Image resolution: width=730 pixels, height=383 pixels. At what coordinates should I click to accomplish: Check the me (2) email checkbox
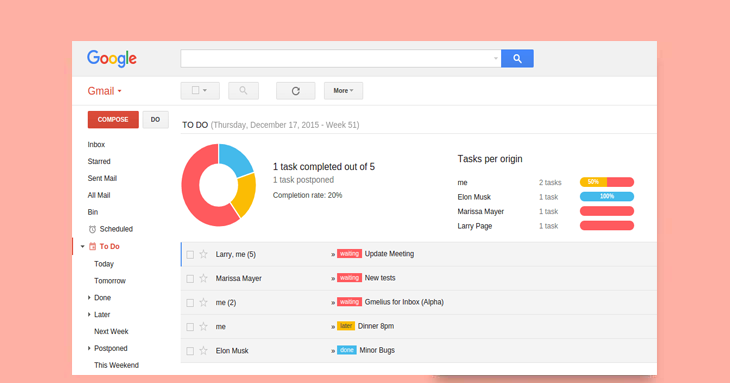pos(190,303)
